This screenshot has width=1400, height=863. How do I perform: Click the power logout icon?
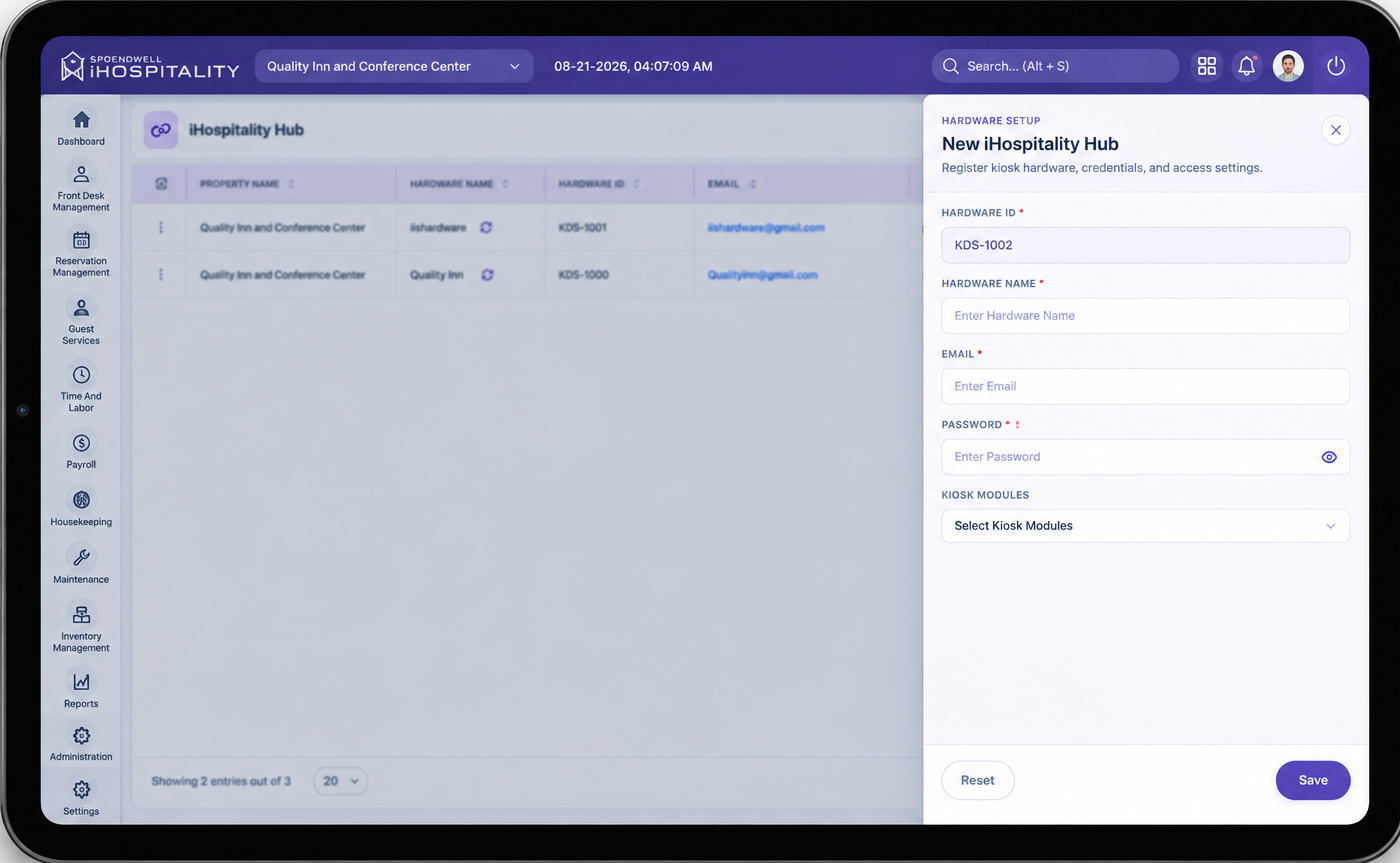tap(1336, 66)
